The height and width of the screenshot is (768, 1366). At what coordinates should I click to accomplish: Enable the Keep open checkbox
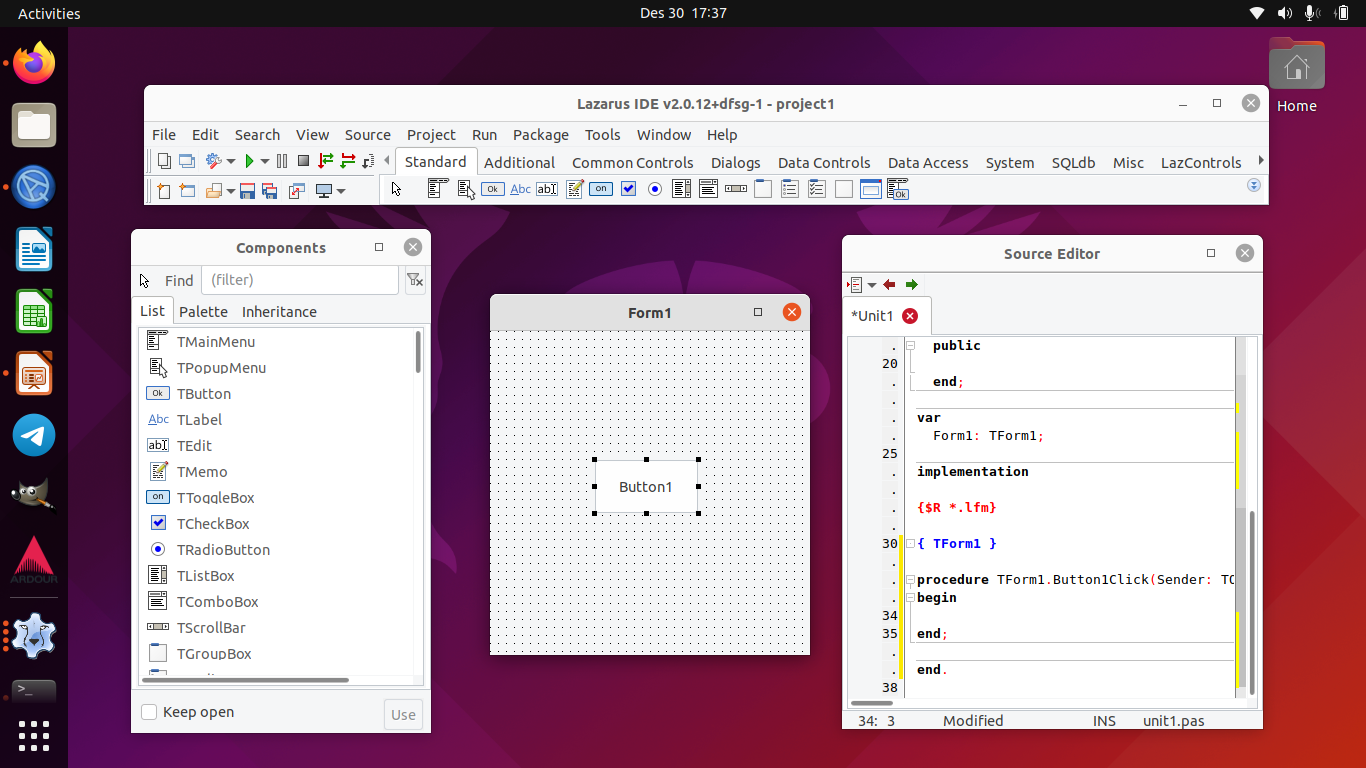(x=149, y=712)
